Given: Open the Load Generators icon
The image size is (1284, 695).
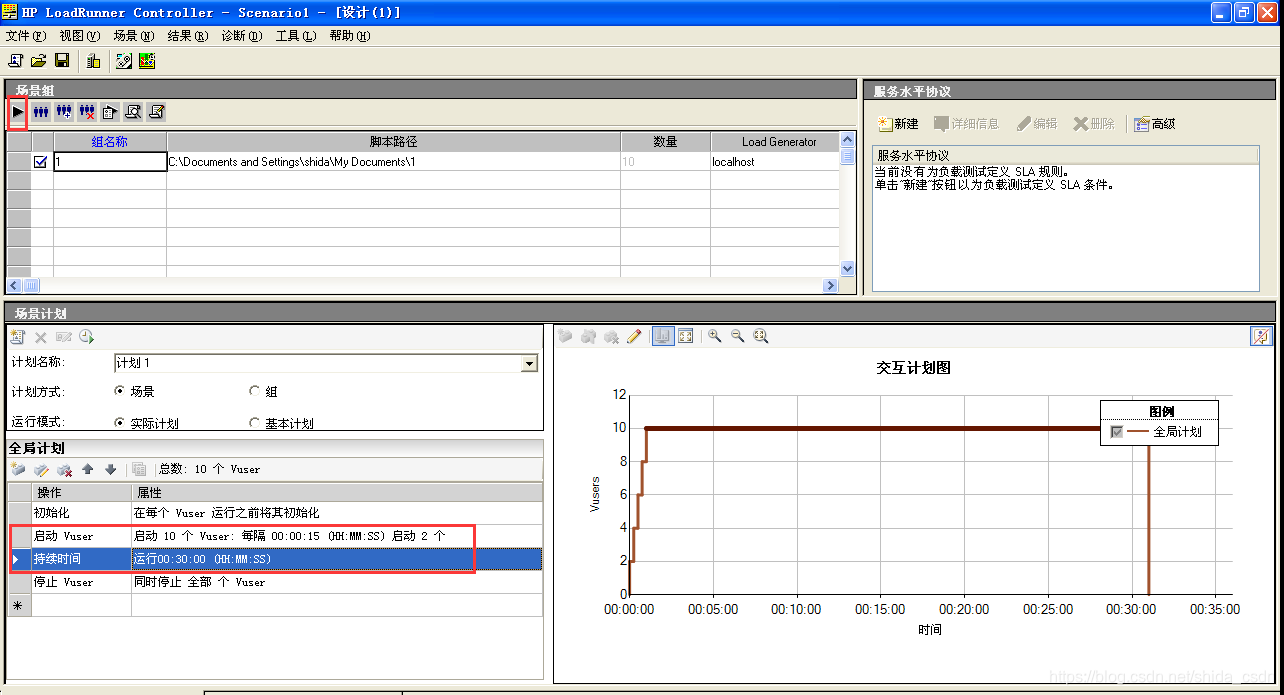Looking at the screenshot, I should click(x=94, y=60).
